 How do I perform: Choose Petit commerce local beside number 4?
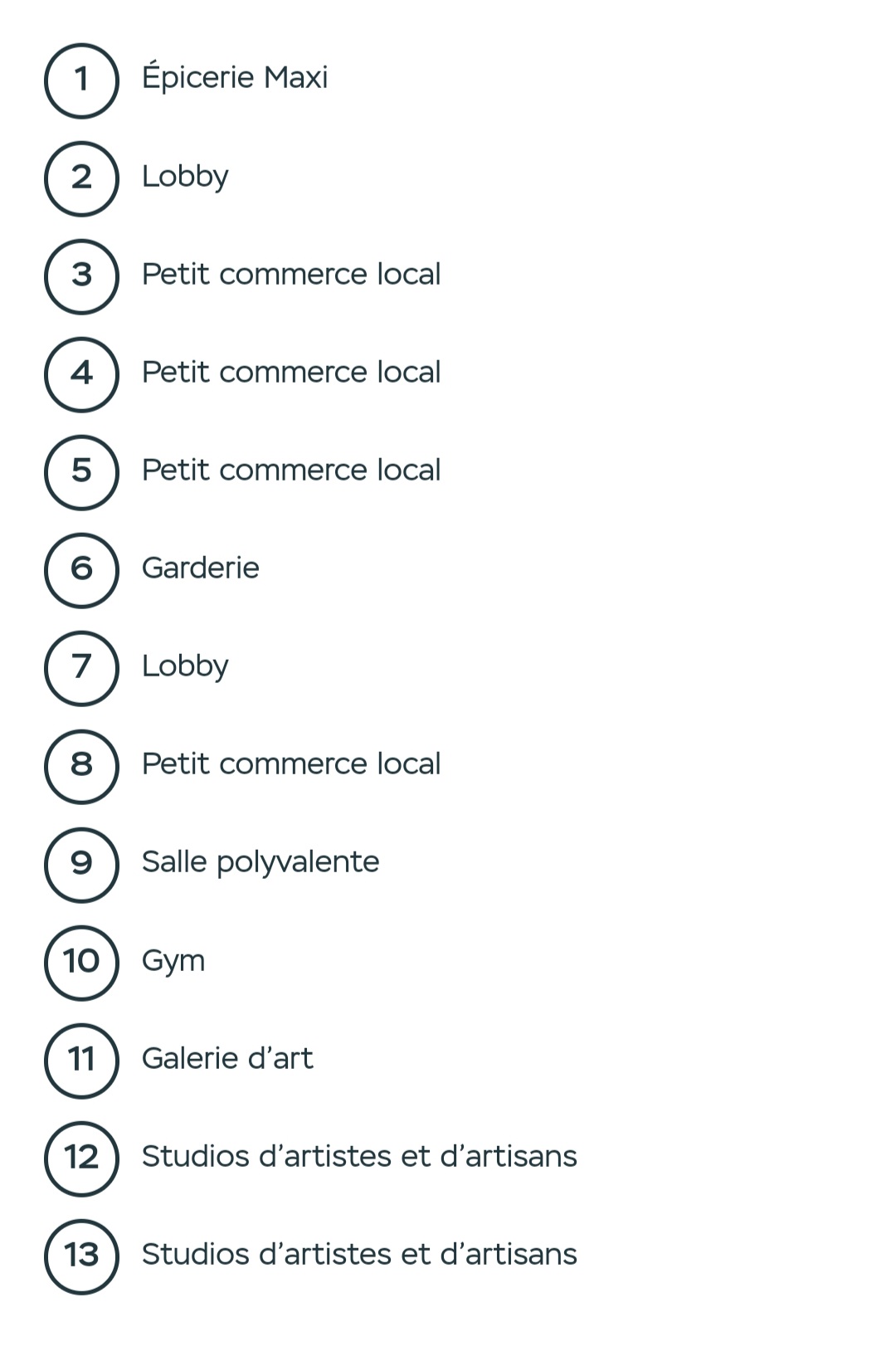coord(291,372)
